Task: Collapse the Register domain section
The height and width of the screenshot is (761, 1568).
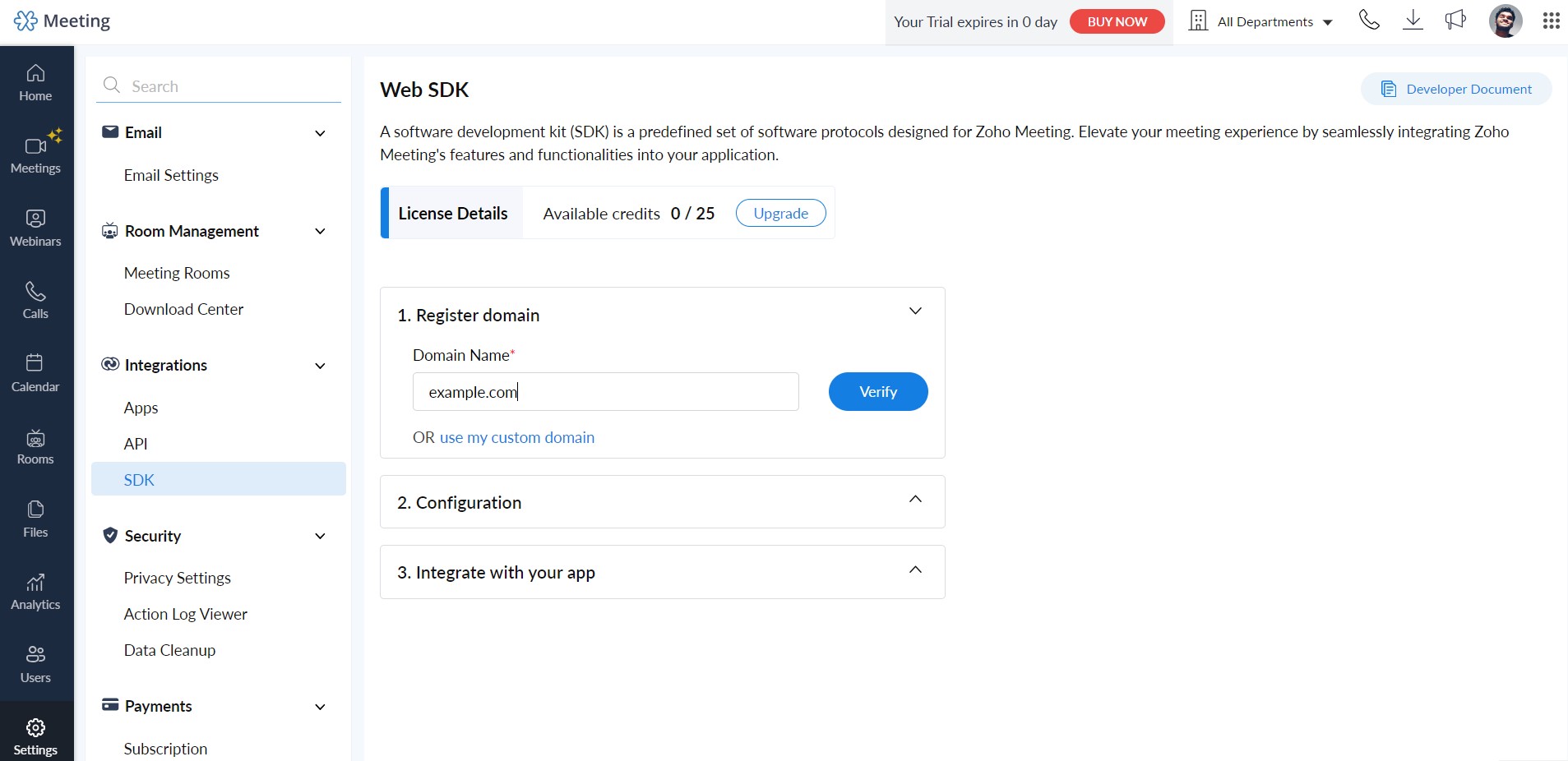Action: (915, 311)
